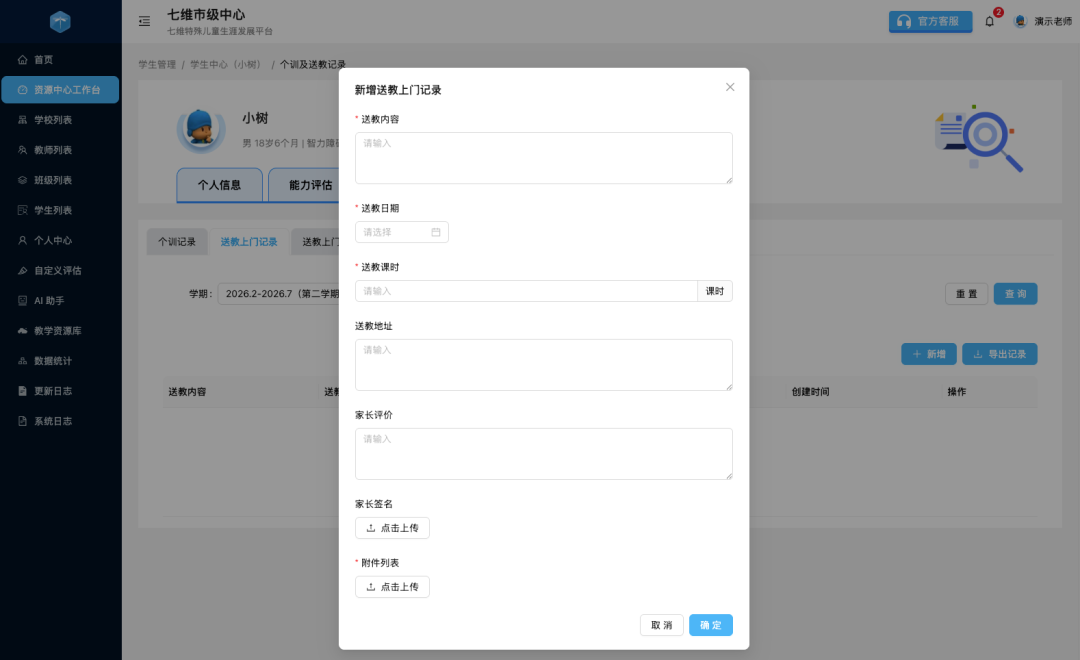Open 资源中心工作台 in the sidebar
Screen dimensions: 1080x660
[x=61, y=90]
